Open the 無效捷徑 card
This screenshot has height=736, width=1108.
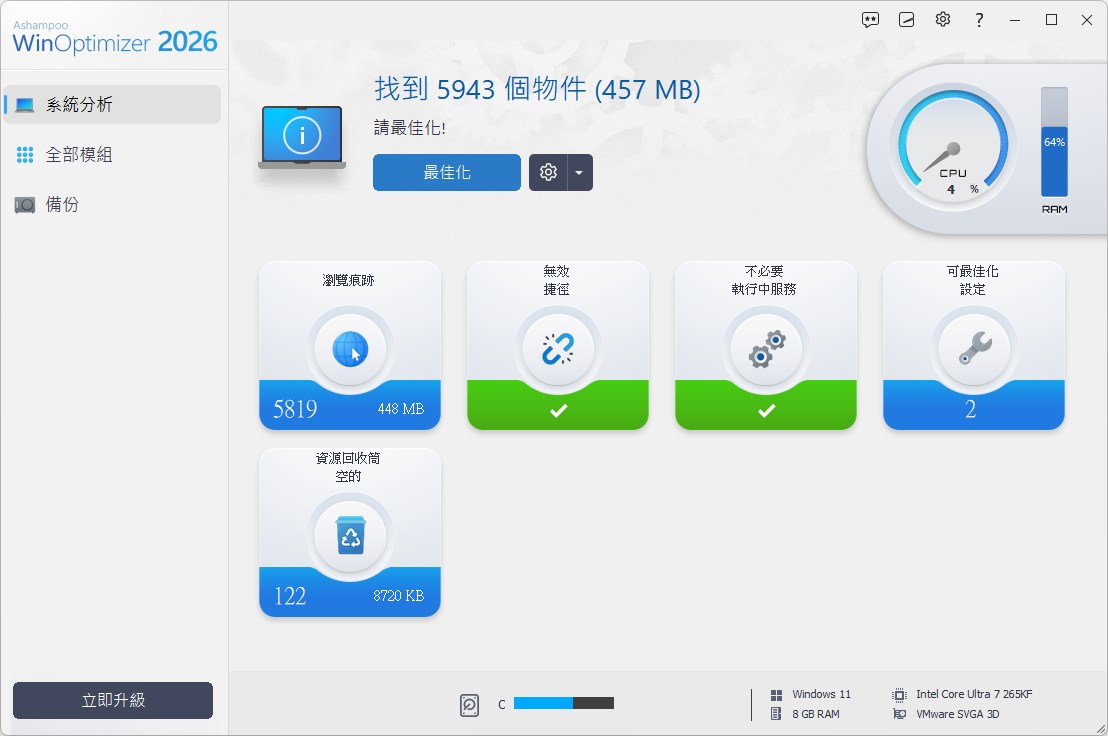pyautogui.click(x=558, y=345)
